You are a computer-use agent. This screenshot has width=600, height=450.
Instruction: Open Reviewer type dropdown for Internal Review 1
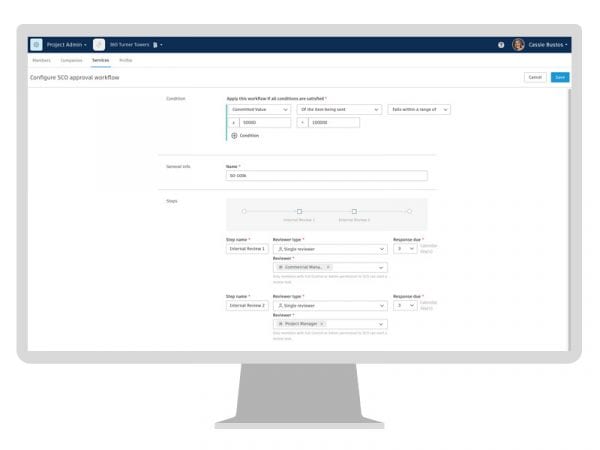pyautogui.click(x=330, y=249)
